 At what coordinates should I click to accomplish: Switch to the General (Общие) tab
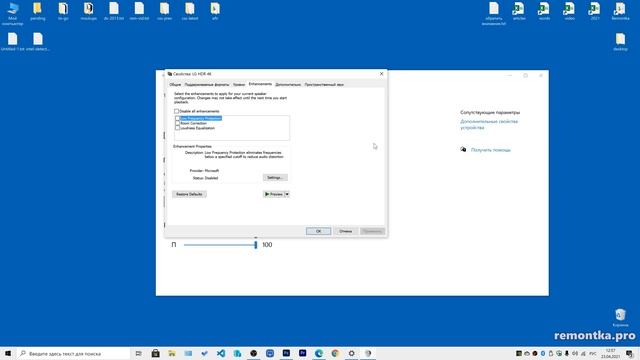point(175,84)
